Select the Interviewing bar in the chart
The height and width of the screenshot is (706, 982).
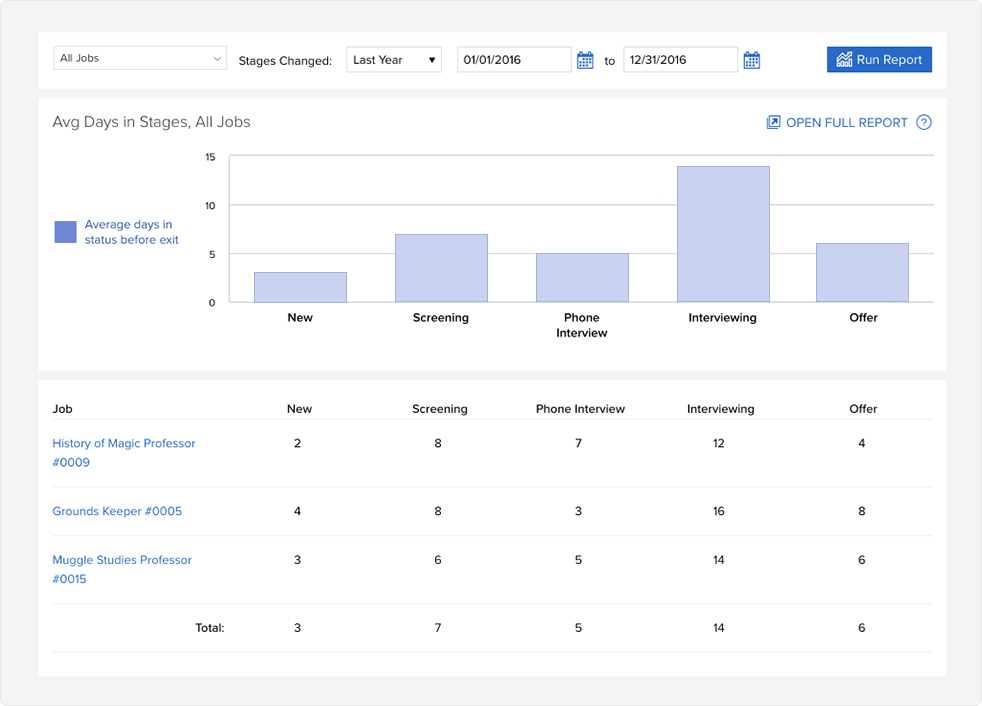[722, 232]
